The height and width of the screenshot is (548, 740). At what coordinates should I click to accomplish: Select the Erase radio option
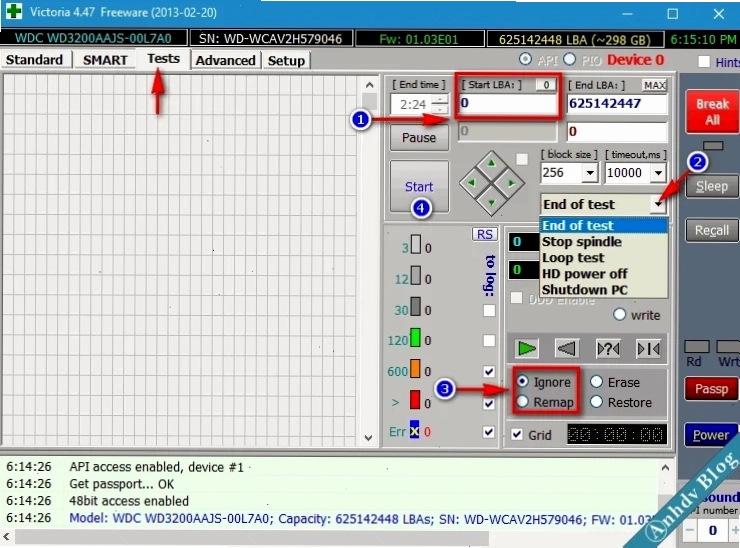click(x=597, y=381)
